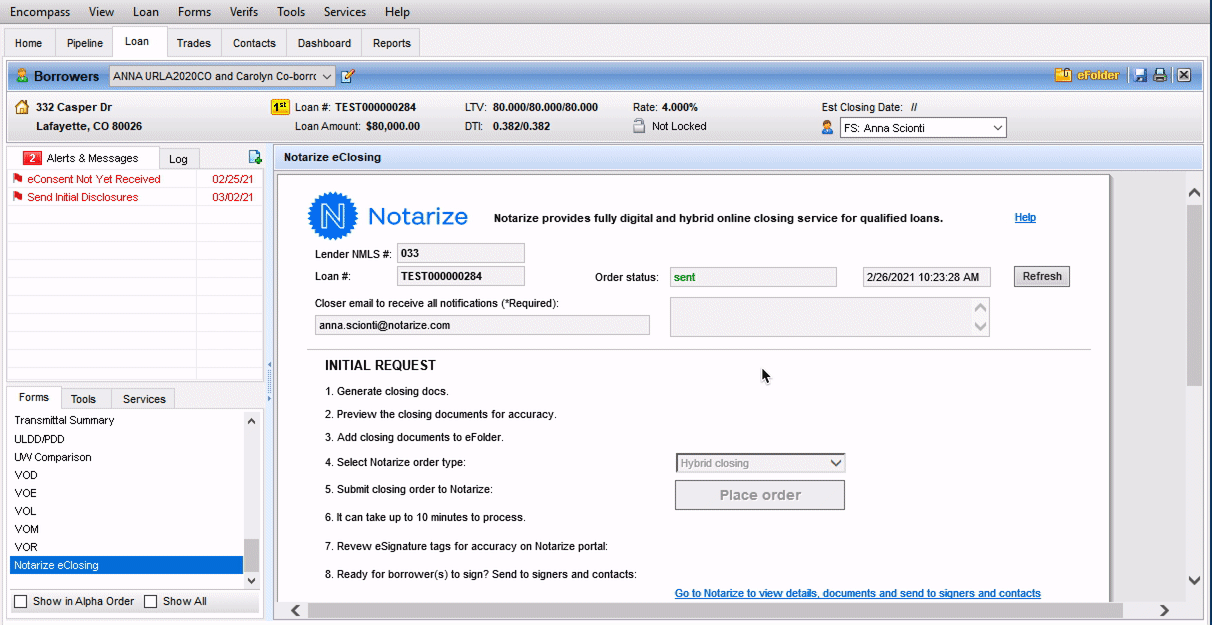The image size is (1212, 625).
Task: Open the Borrowers pair dropdown
Action: pos(327,76)
